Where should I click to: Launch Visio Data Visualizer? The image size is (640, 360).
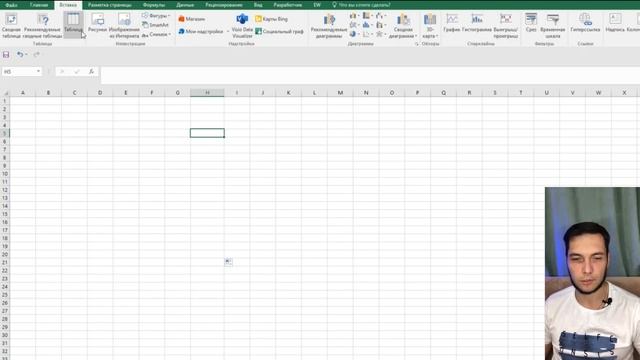coord(242,26)
